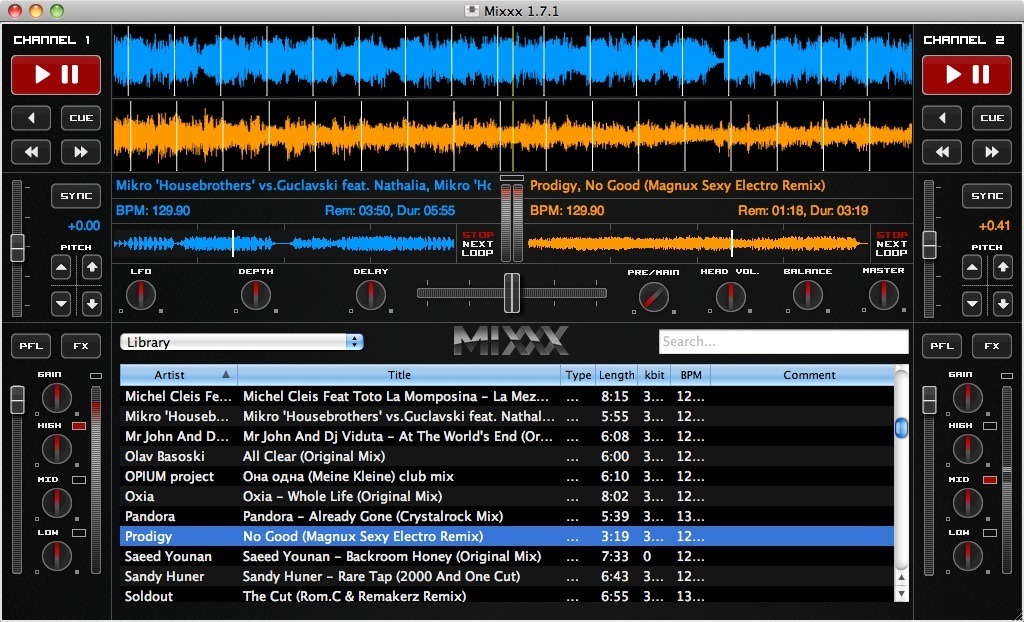The height and width of the screenshot is (622, 1024).
Task: Click Channel 2 reverse playback arrow
Action: [x=942, y=118]
